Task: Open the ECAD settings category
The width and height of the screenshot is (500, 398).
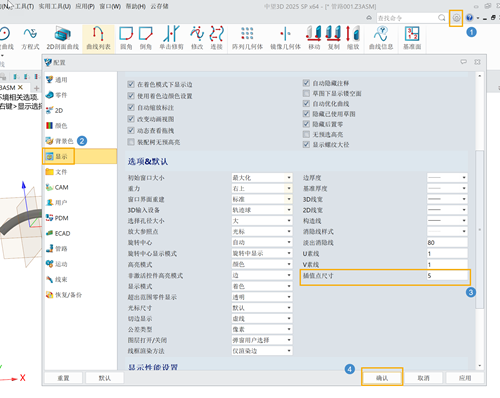Action: tap(58, 233)
